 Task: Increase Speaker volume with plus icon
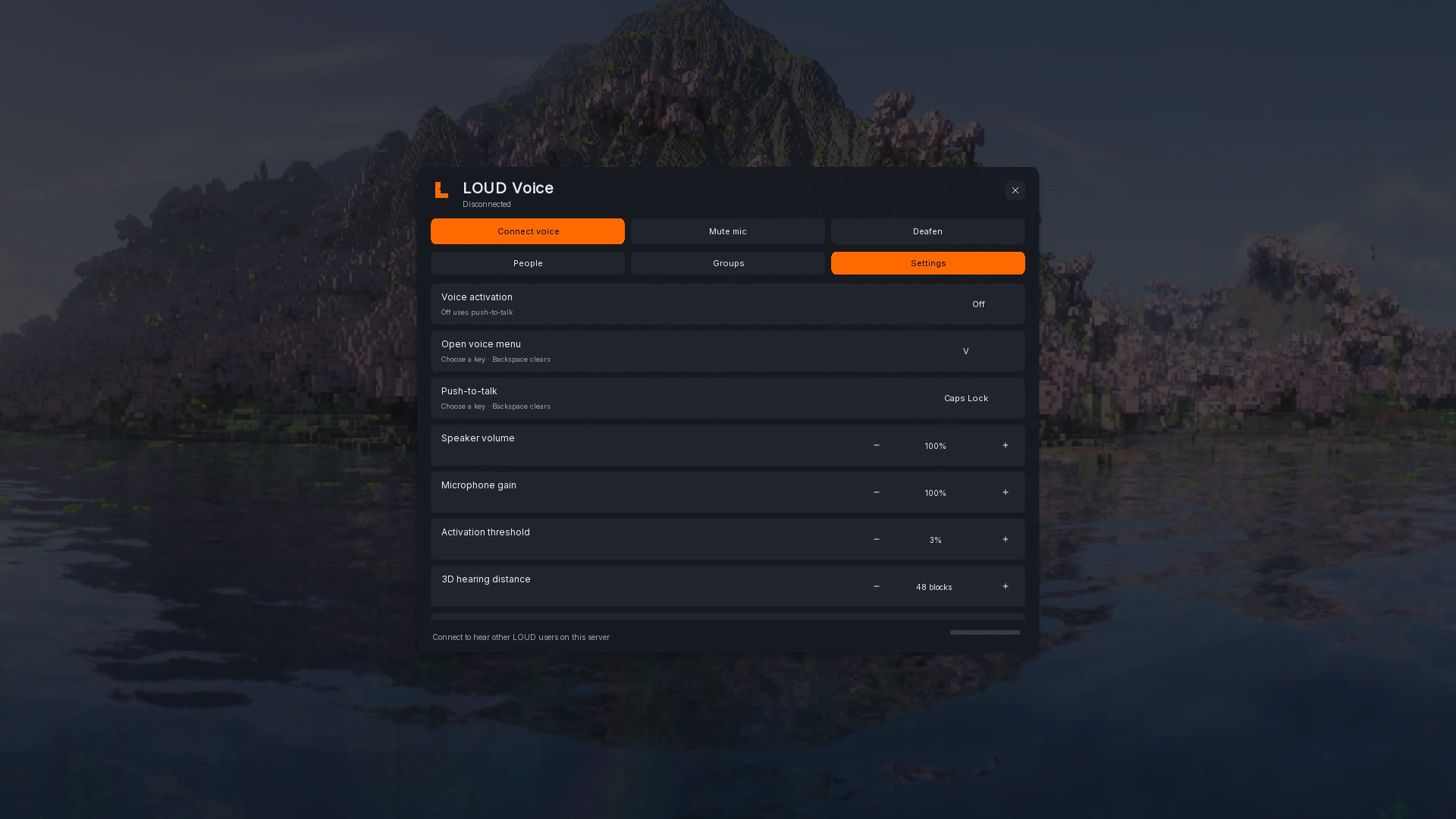pyautogui.click(x=1006, y=445)
